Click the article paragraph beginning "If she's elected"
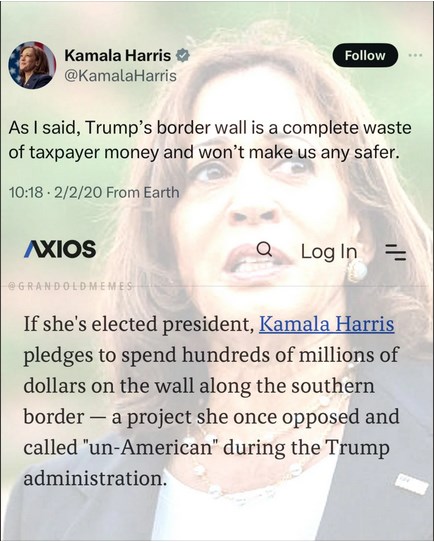This screenshot has width=434, height=542. [x=211, y=401]
